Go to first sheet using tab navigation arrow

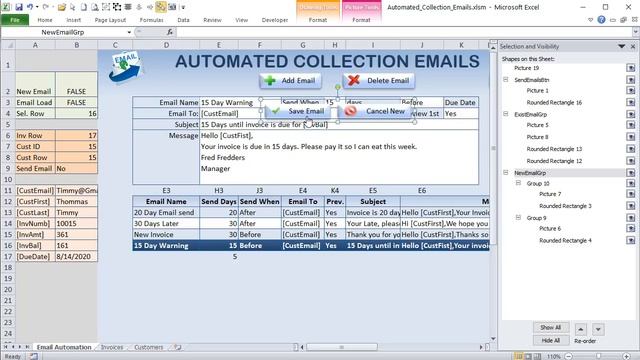click(6, 347)
